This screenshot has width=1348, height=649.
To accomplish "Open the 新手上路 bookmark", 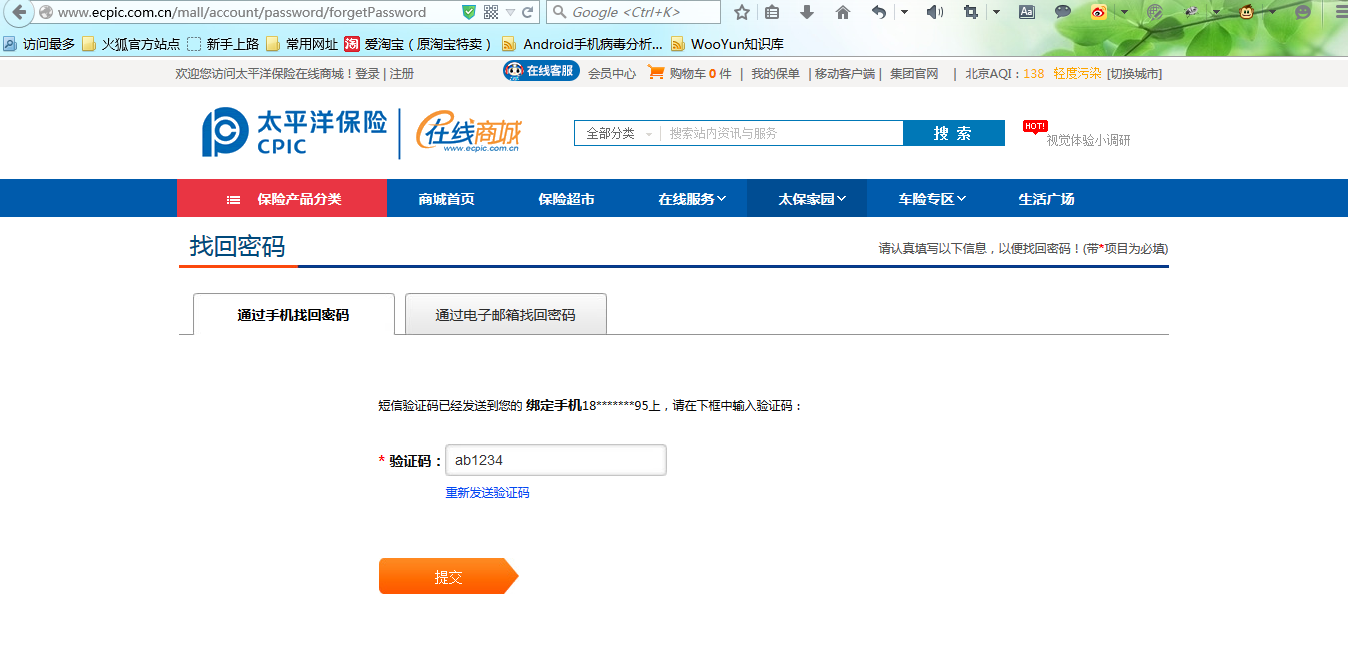I will [223, 44].
